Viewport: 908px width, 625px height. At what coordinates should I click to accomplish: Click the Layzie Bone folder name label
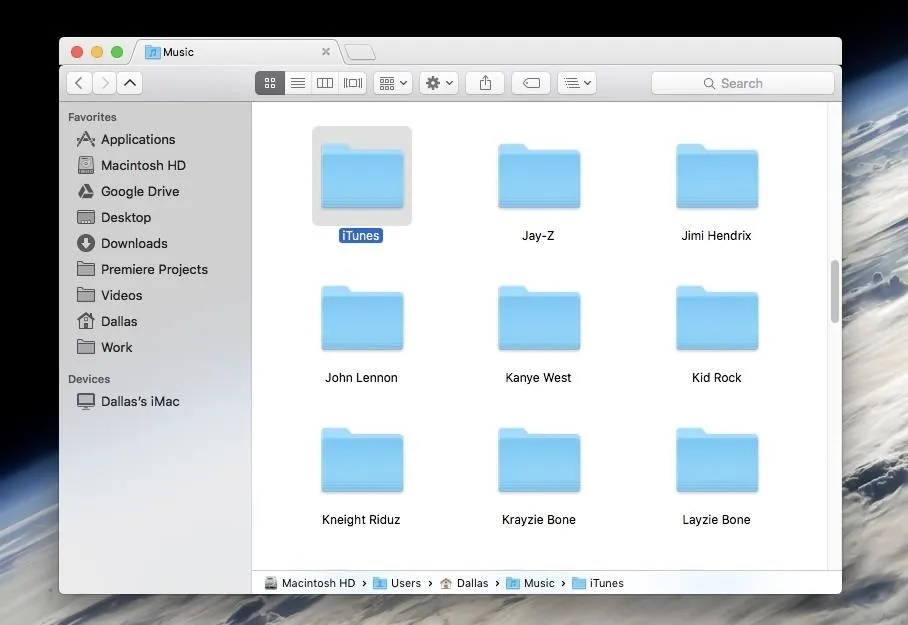(x=716, y=520)
